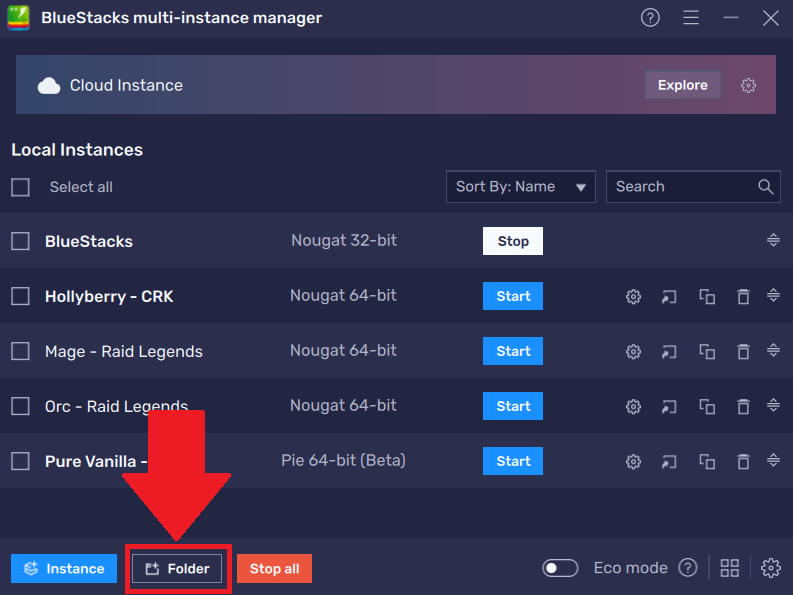Delete the Pure Vanilla instance
Viewport: 793px width, 595px height.
click(743, 462)
